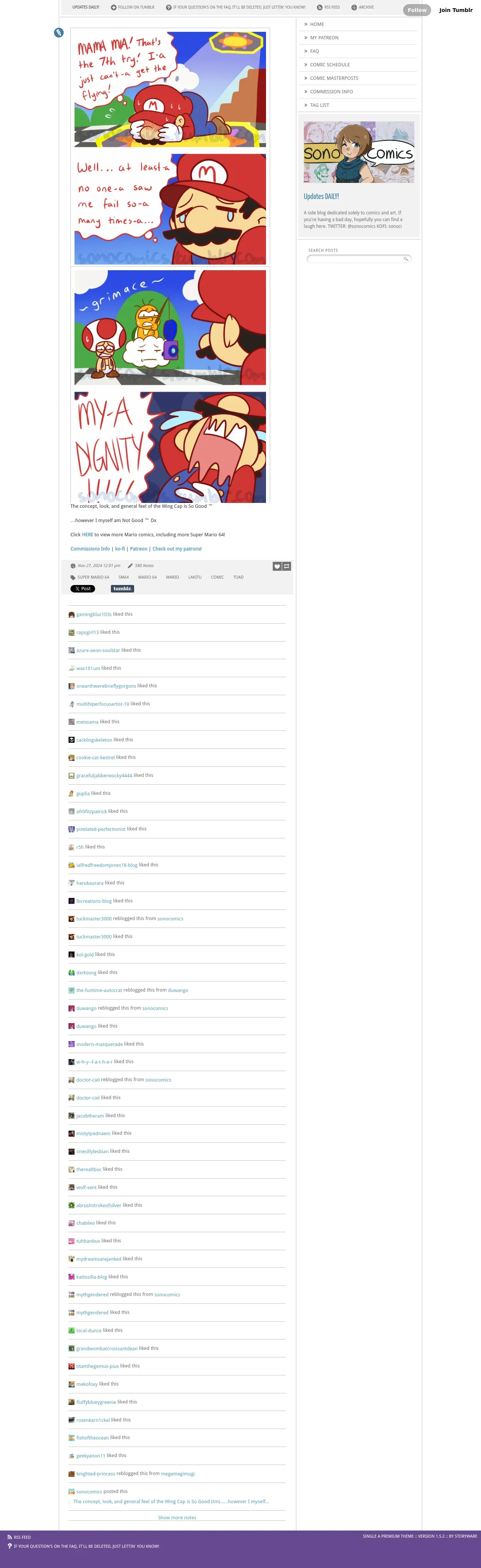The image size is (481, 1568).
Task: Click the HERE link in post text
Action: tap(88, 534)
